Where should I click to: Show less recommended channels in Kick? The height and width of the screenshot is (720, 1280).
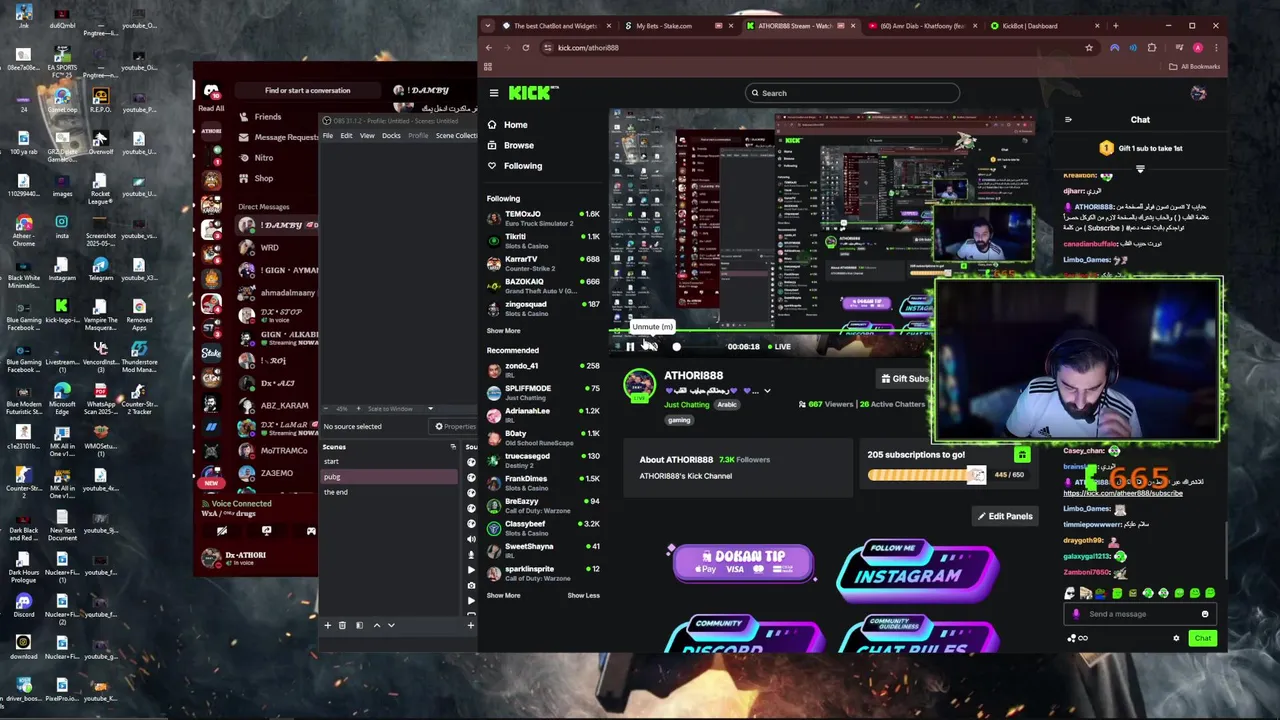click(x=584, y=596)
